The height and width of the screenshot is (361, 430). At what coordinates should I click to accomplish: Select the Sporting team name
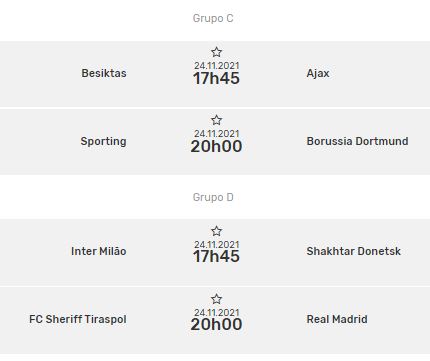click(x=103, y=141)
